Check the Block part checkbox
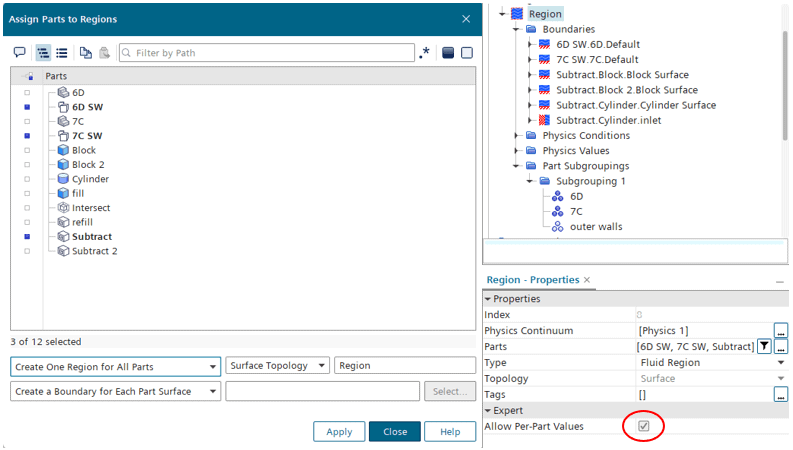The width and height of the screenshot is (793, 450). click(27, 150)
